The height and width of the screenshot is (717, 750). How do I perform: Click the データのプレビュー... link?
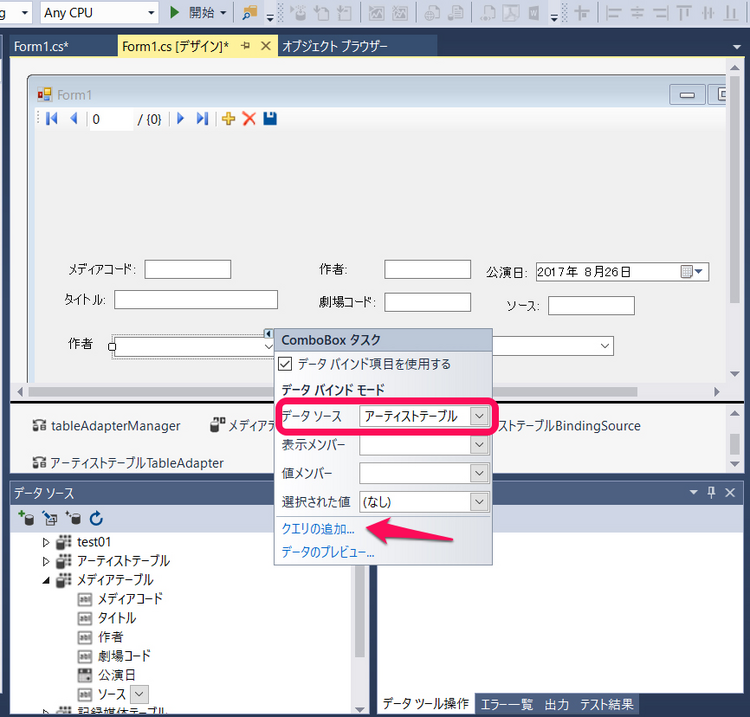[x=327, y=551]
